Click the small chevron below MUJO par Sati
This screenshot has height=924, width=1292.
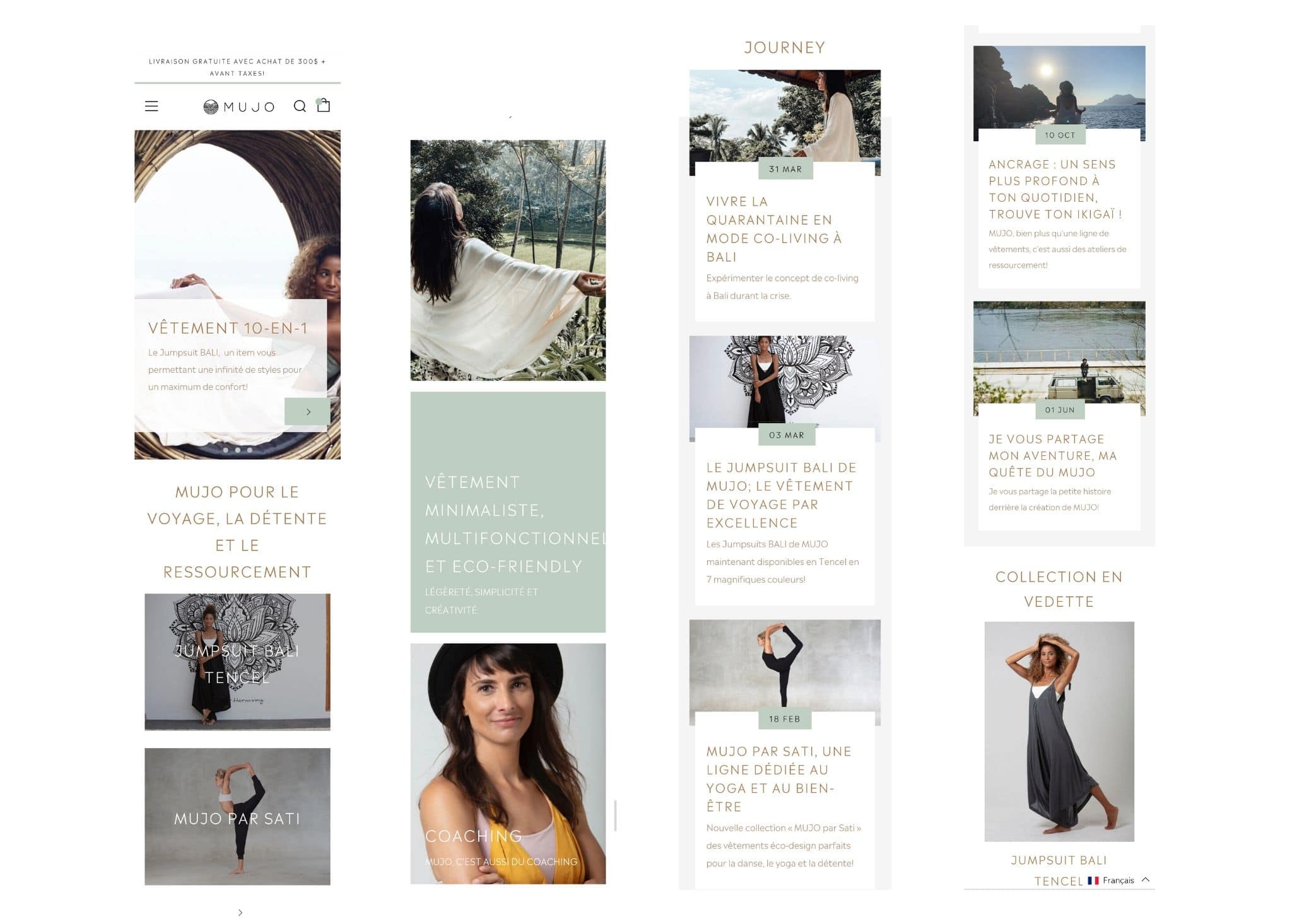point(240,912)
